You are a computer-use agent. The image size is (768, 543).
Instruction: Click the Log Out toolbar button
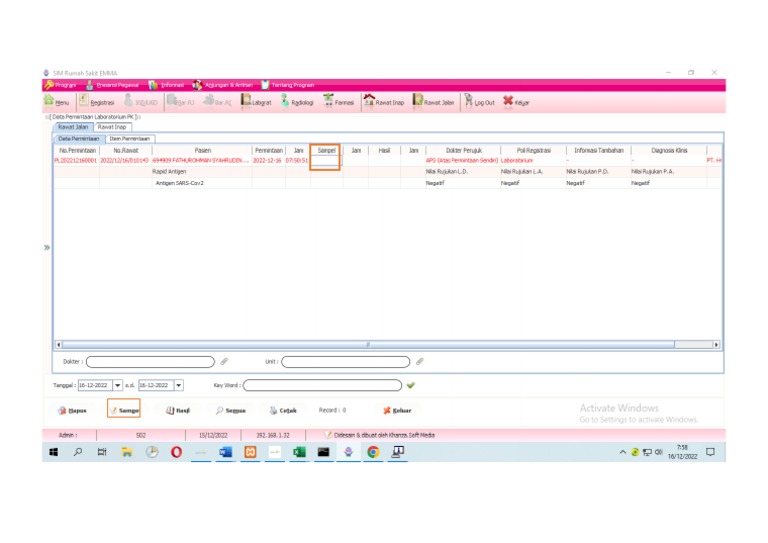tap(478, 102)
